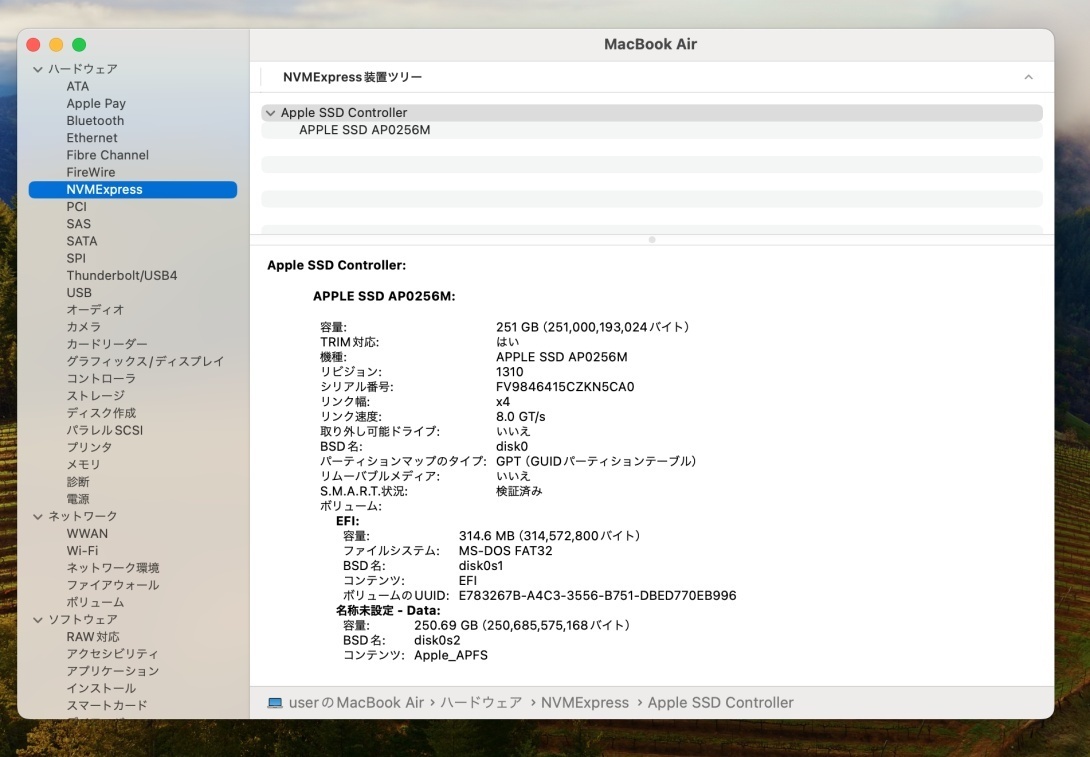The height and width of the screenshot is (757, 1090).
Task: Select スマートカード in the sidebar
Action: pos(107,706)
